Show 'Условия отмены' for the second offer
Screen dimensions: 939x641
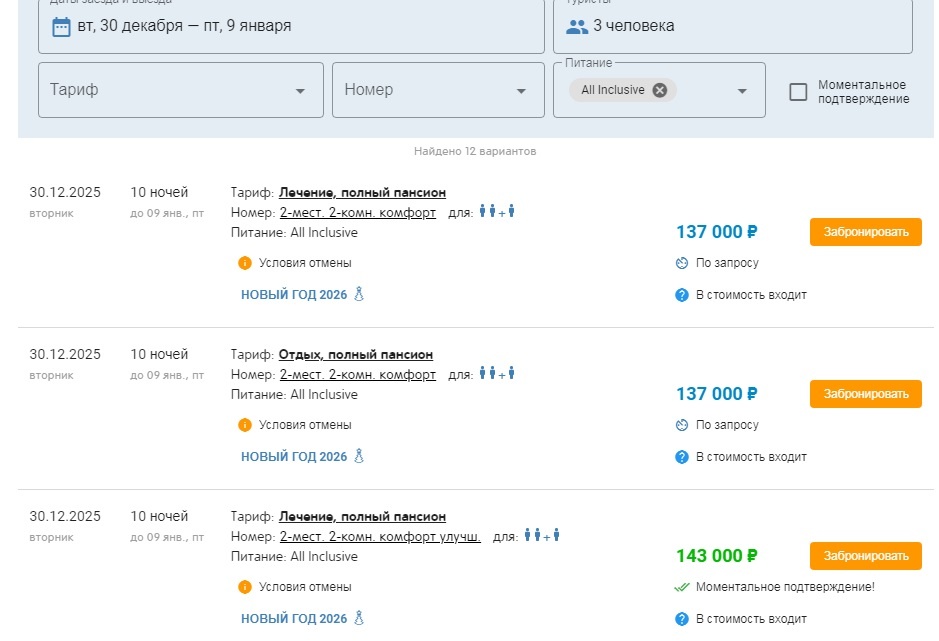[305, 425]
